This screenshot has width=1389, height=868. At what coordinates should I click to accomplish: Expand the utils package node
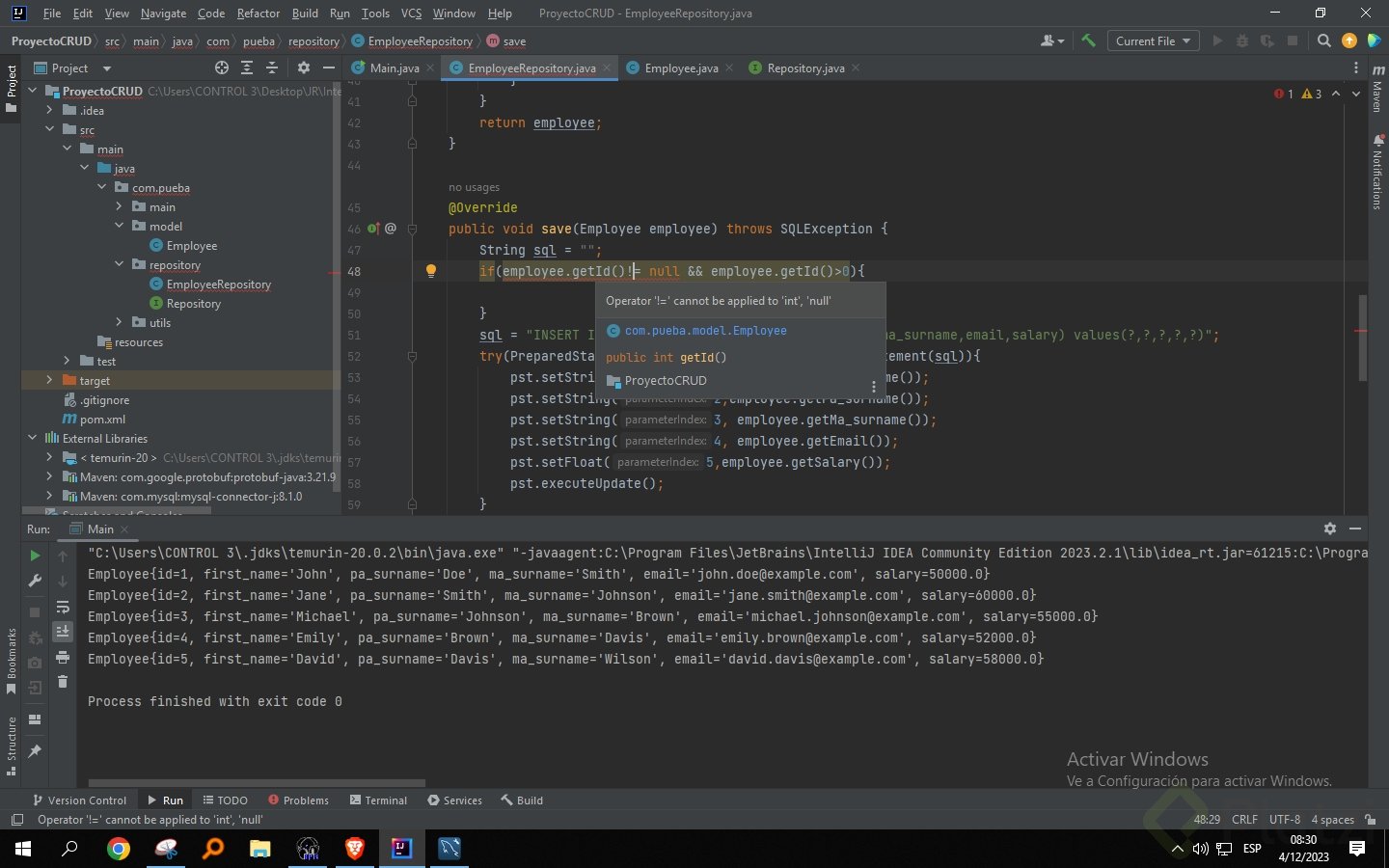[119, 322]
